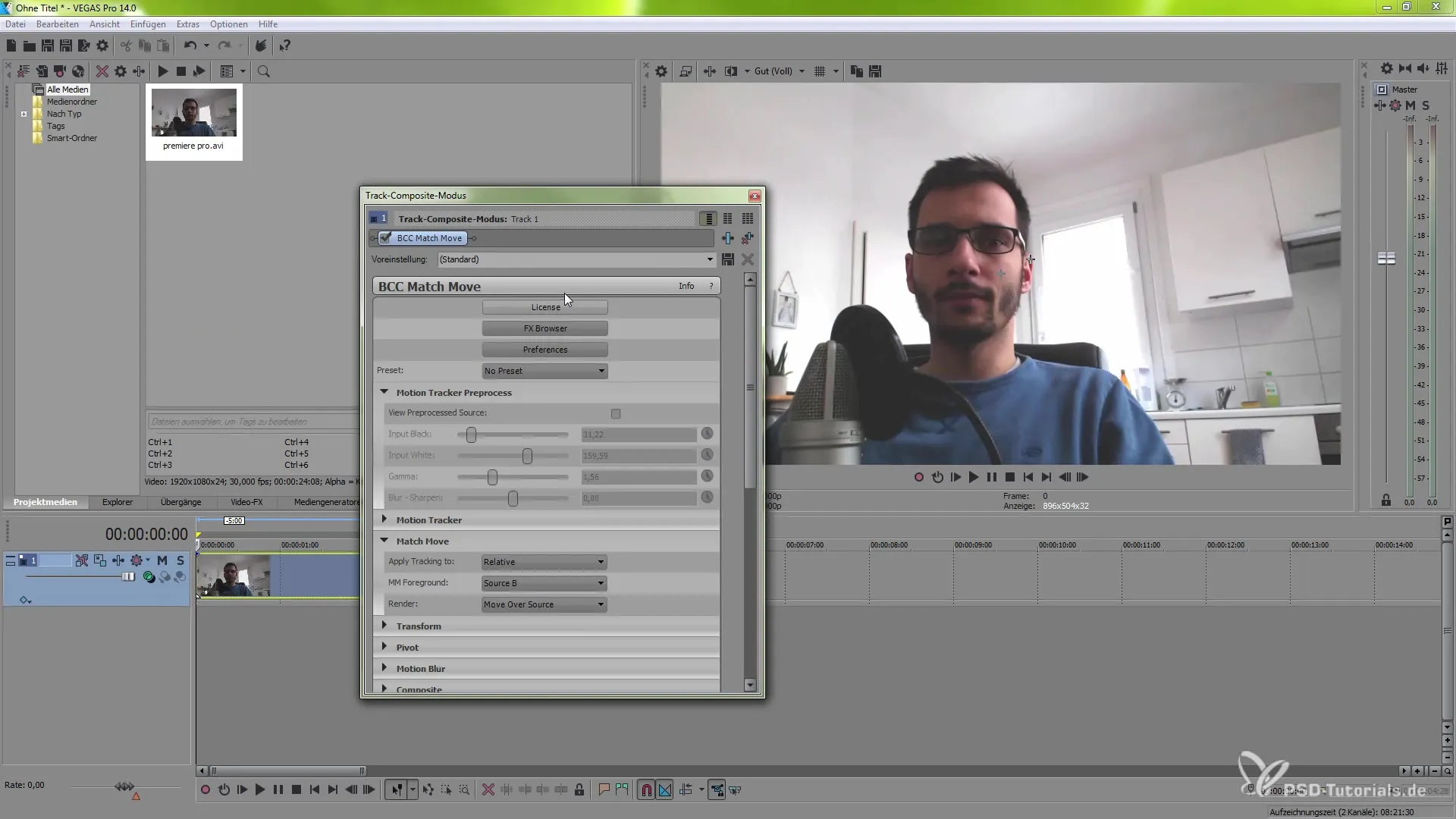Enable View Preprocessed Source checkbox
Viewport: 1456px width, 819px height.
616,414
